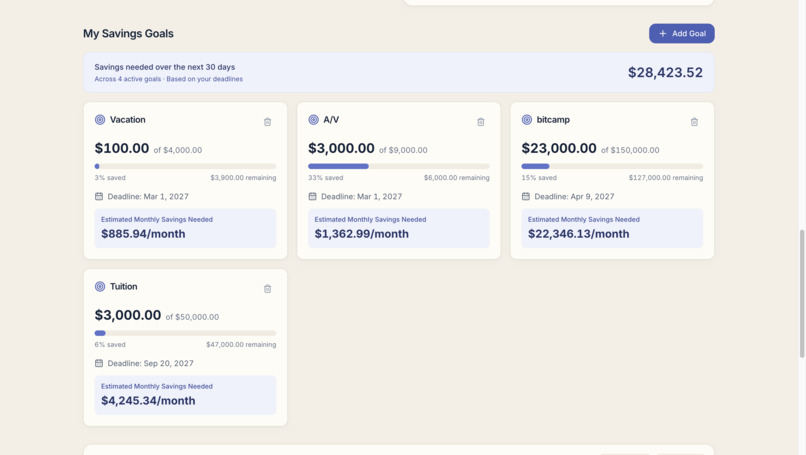Click 'of $4,000.00' target text

click(178, 150)
